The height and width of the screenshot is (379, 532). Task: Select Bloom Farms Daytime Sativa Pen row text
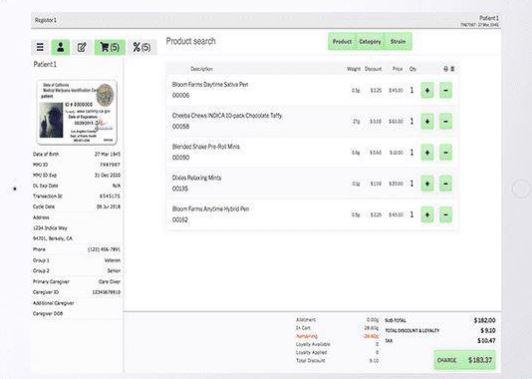tap(210, 84)
